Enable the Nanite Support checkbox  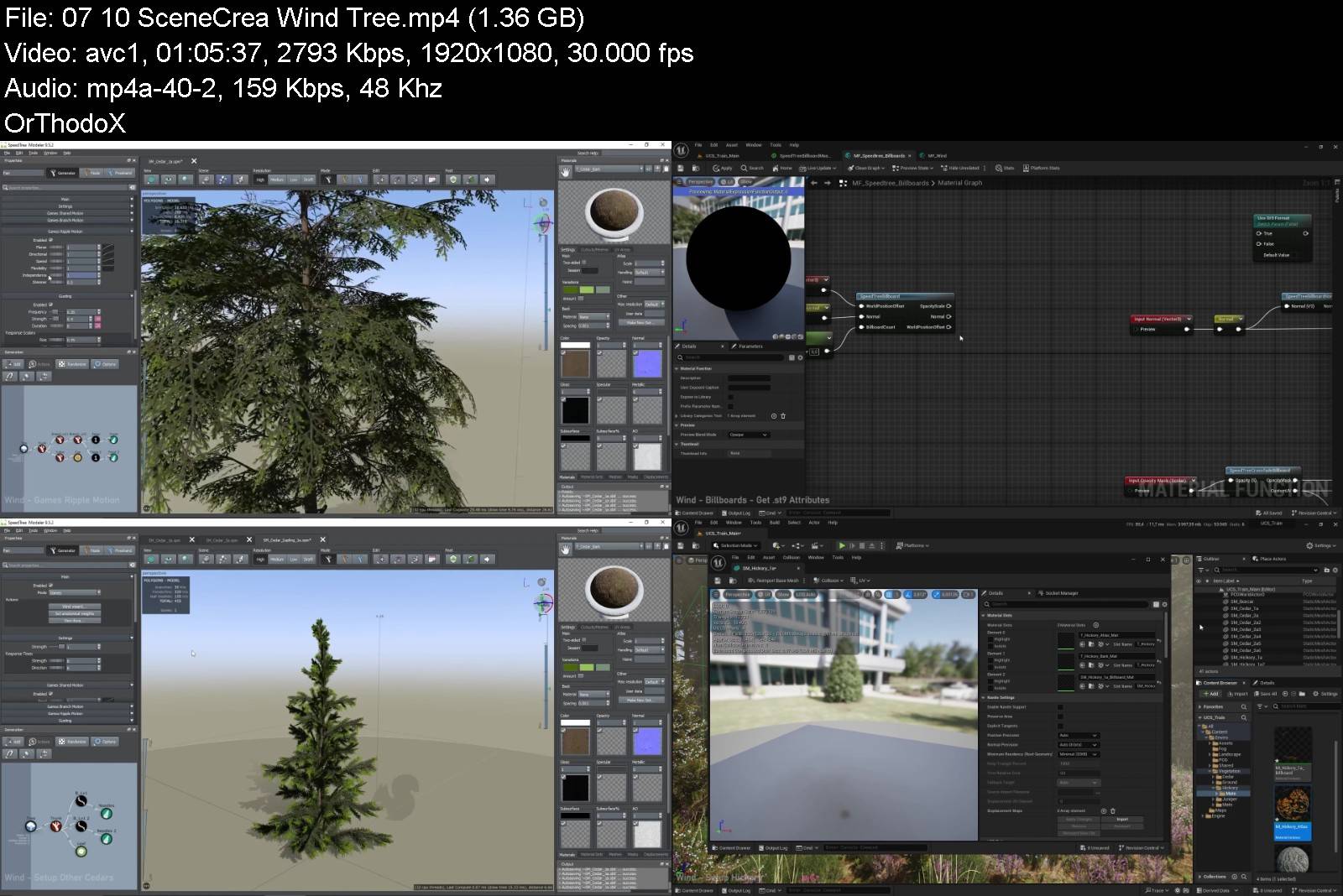tap(1060, 707)
